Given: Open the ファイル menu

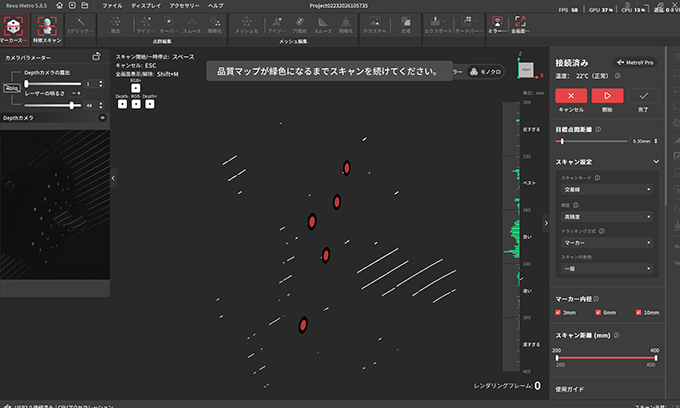Looking at the screenshot, I should click(x=113, y=5).
